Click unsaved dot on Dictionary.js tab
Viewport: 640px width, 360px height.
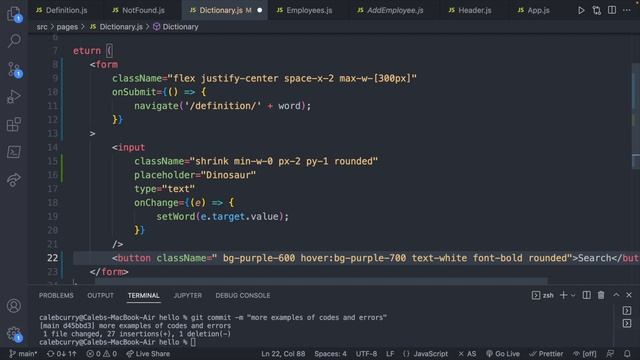point(260,10)
